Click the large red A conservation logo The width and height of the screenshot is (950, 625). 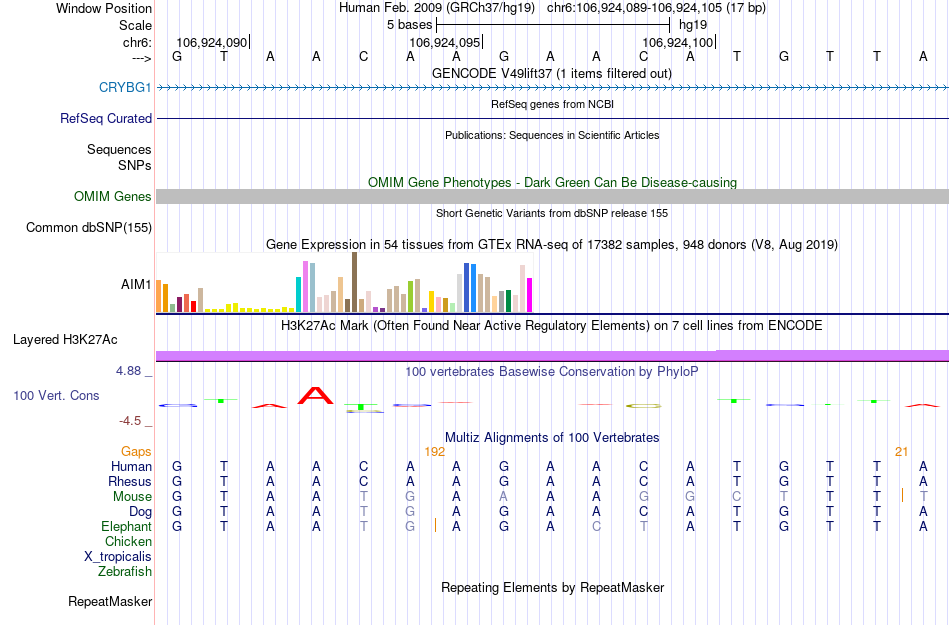tap(316, 395)
